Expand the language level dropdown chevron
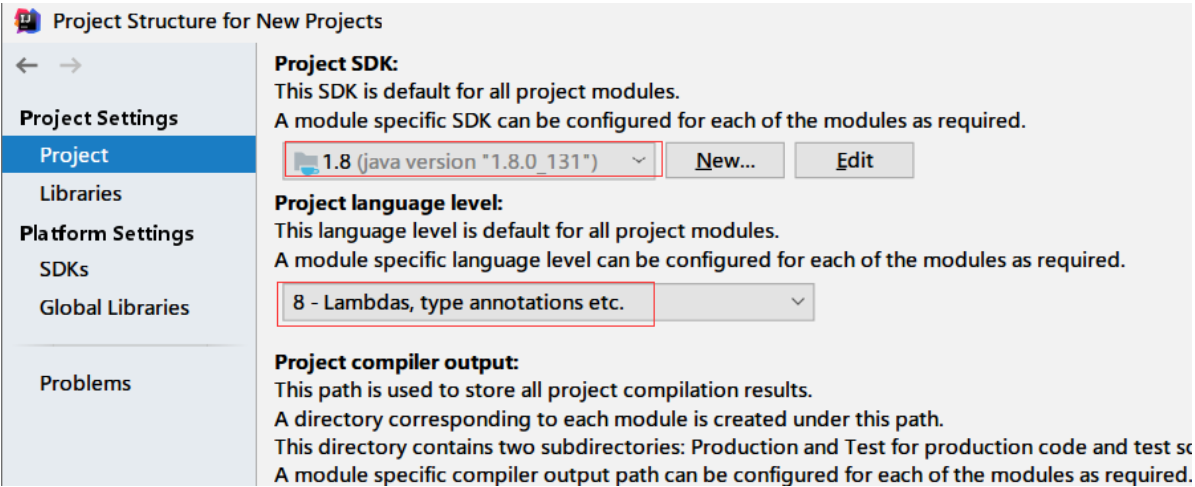This screenshot has height=487, width=1195. coord(798,302)
